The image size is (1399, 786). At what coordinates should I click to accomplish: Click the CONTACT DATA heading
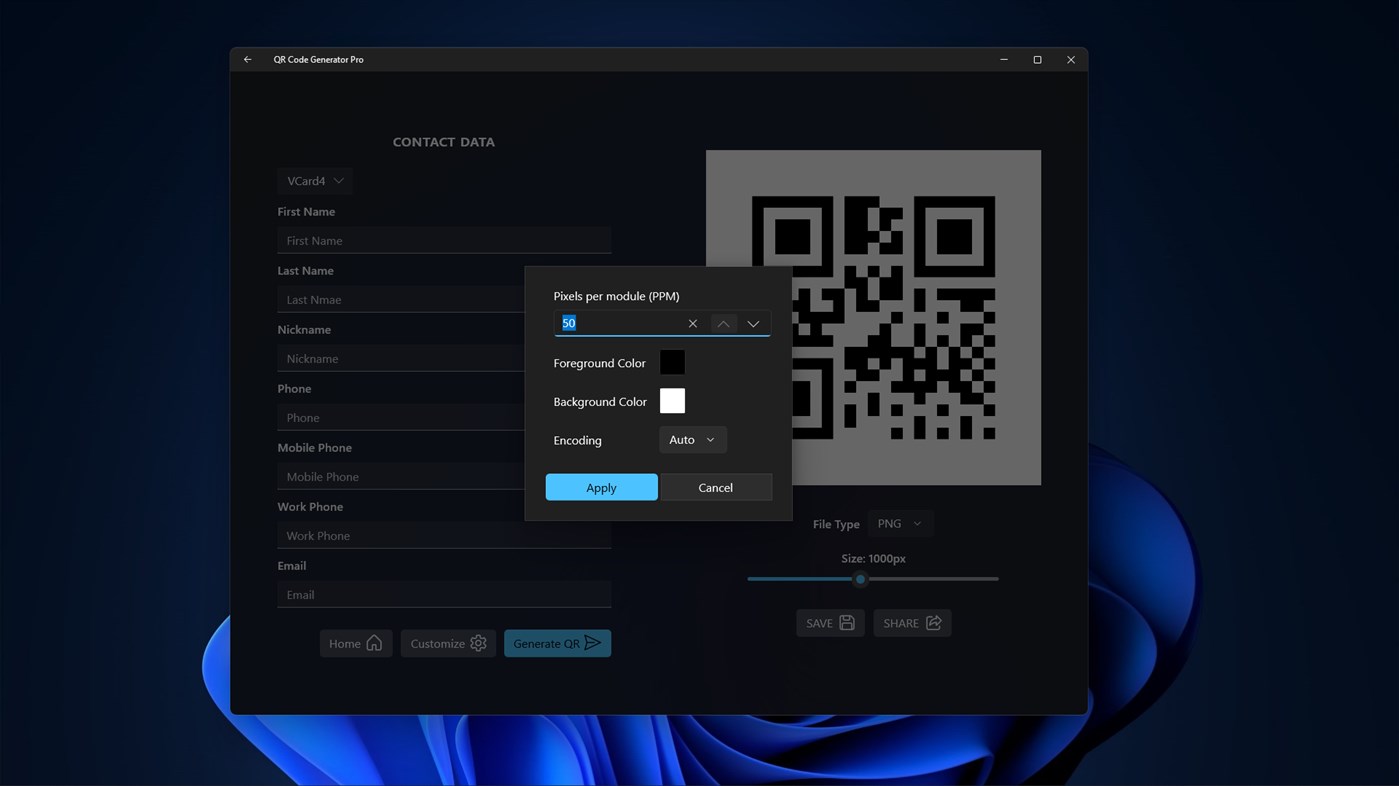point(444,142)
